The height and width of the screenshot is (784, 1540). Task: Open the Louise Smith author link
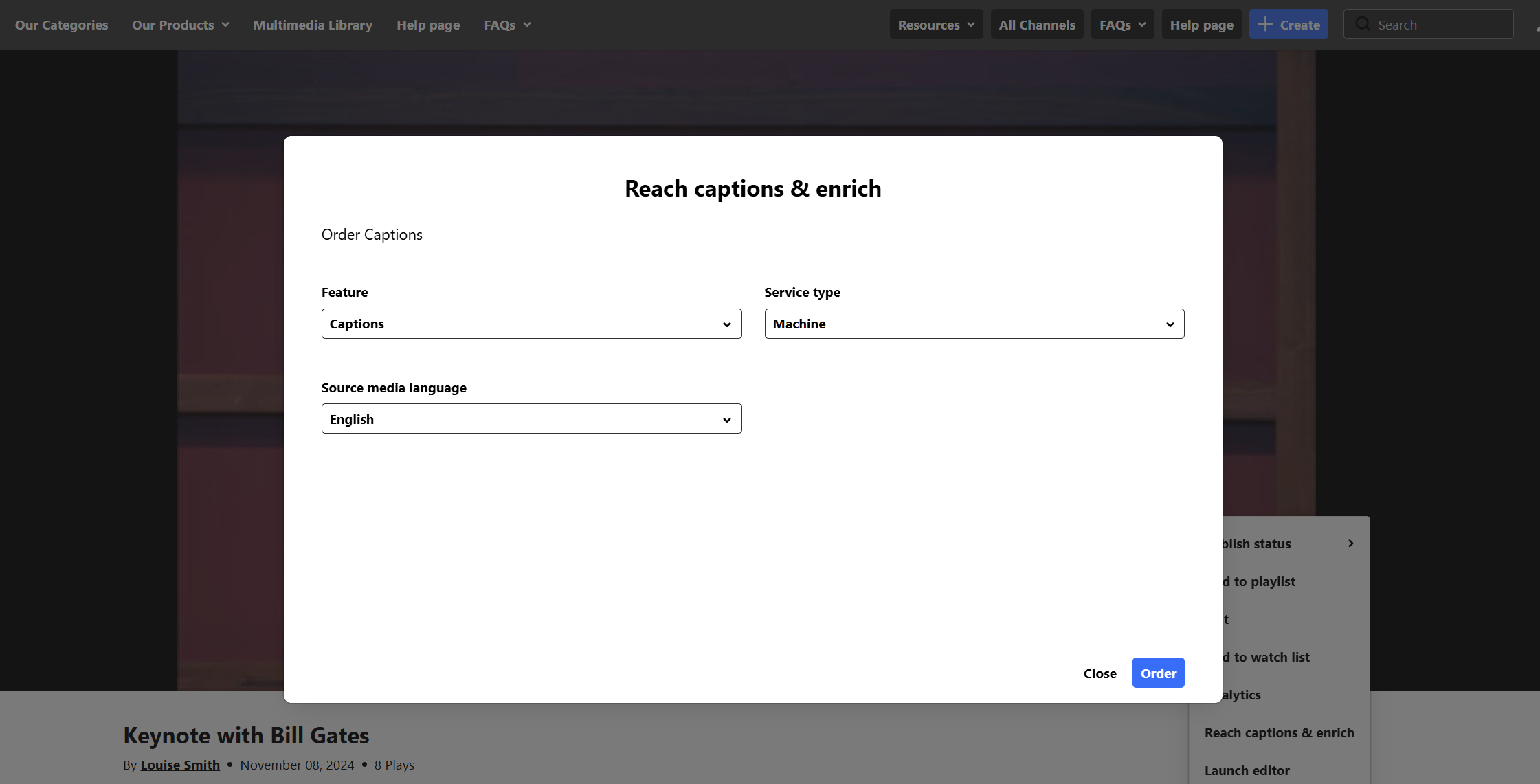click(x=180, y=765)
